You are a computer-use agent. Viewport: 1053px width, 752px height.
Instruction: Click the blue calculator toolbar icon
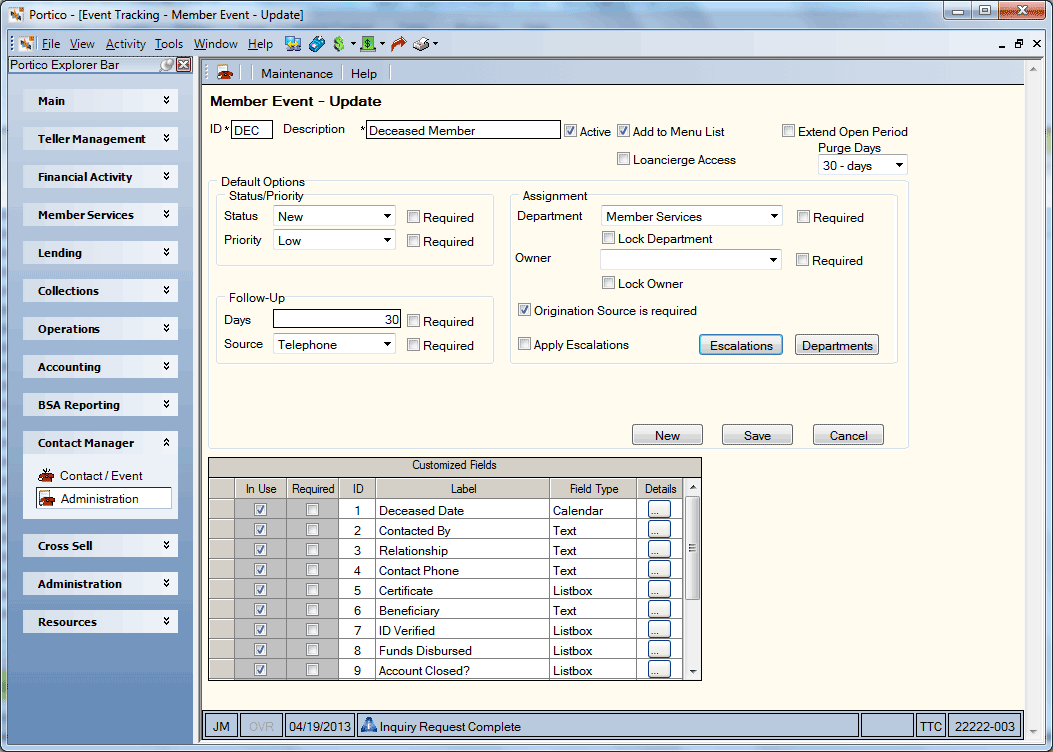click(x=317, y=44)
